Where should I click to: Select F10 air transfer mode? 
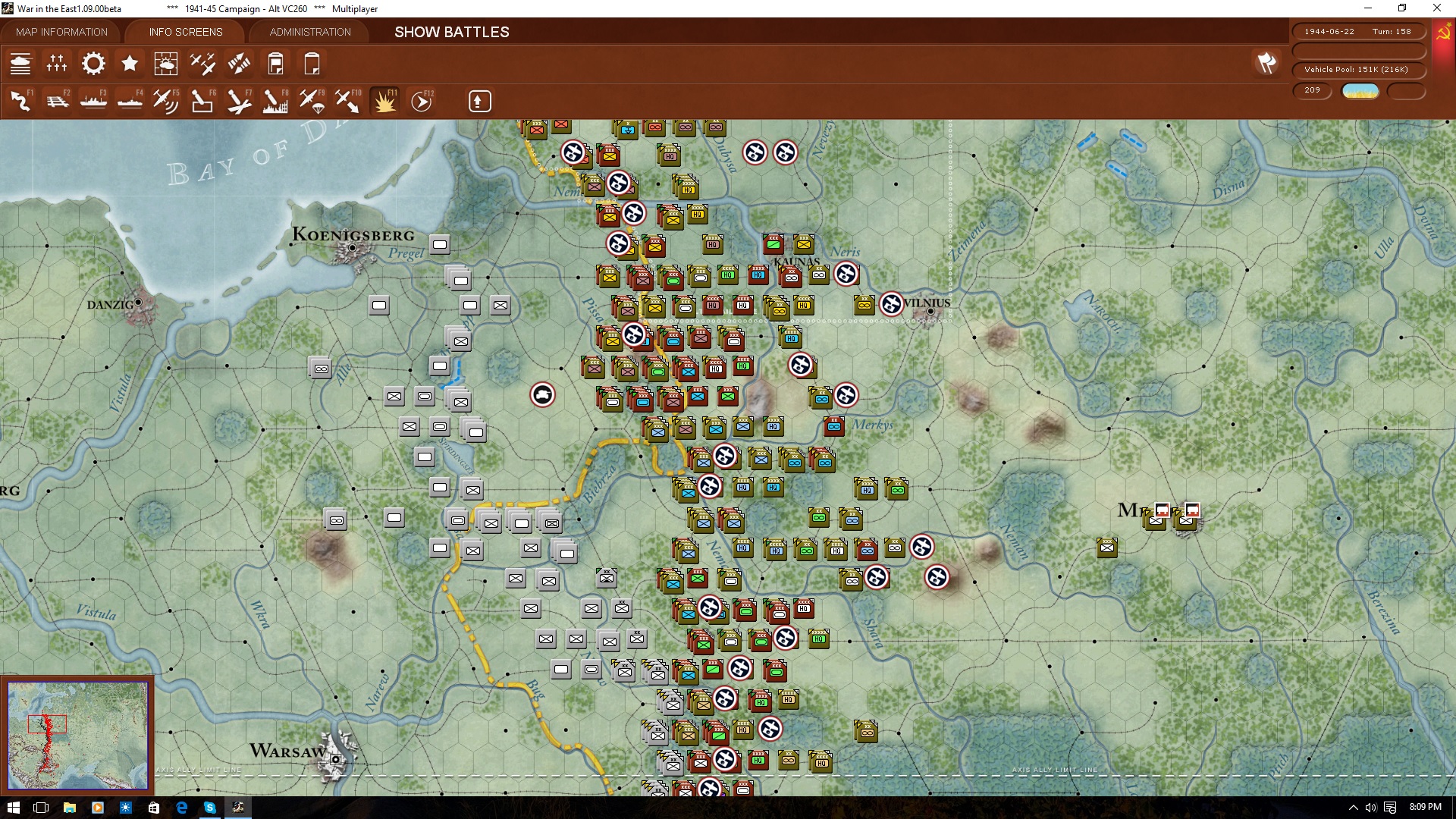(x=348, y=101)
